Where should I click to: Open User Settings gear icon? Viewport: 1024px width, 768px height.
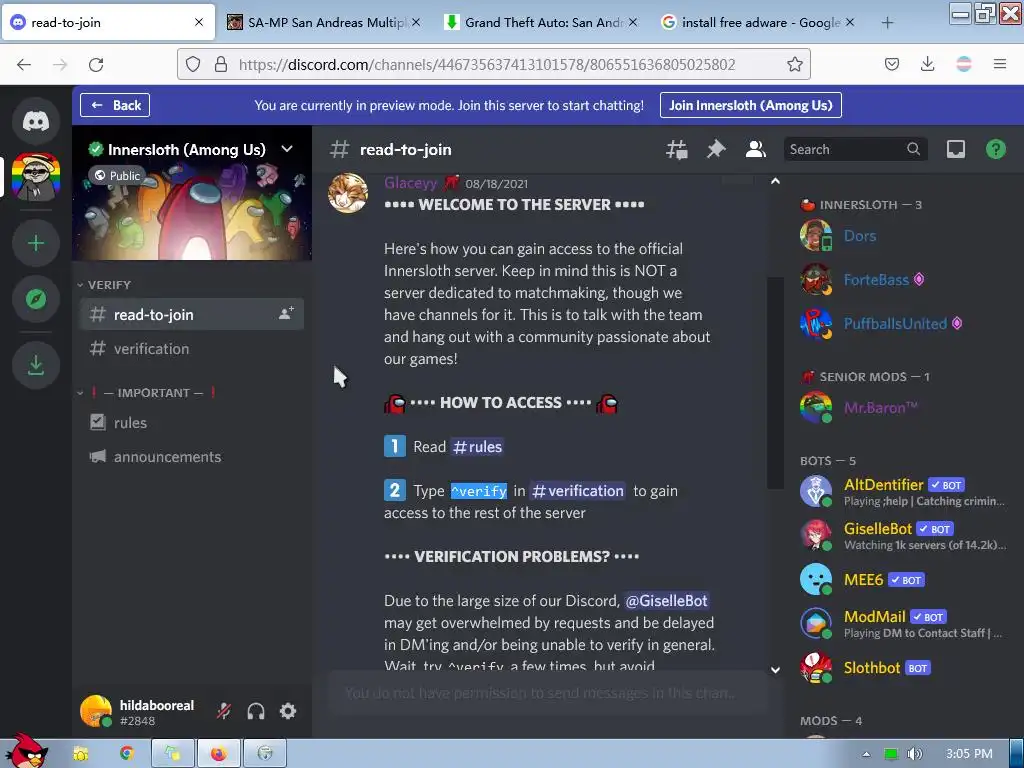coord(288,711)
